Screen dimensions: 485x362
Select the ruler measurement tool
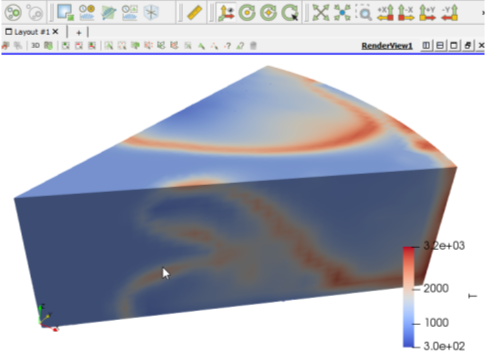[194, 13]
